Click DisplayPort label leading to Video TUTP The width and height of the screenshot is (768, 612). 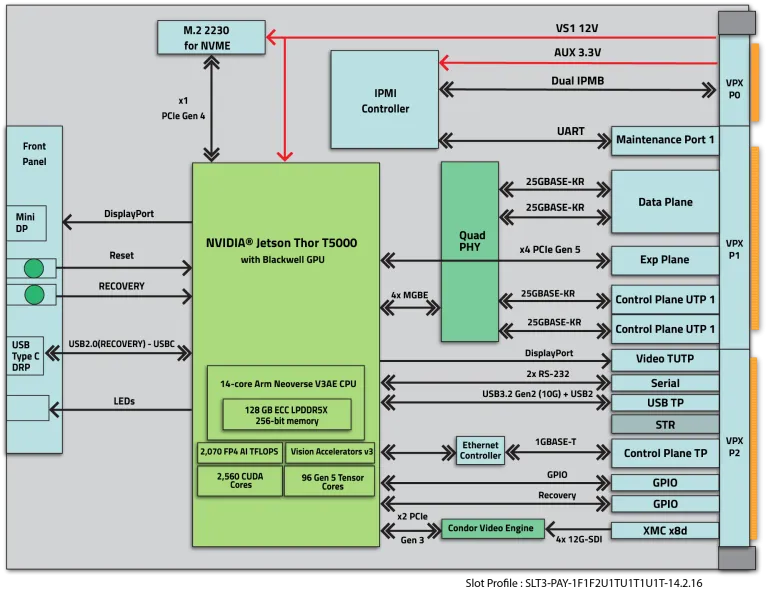point(549,353)
